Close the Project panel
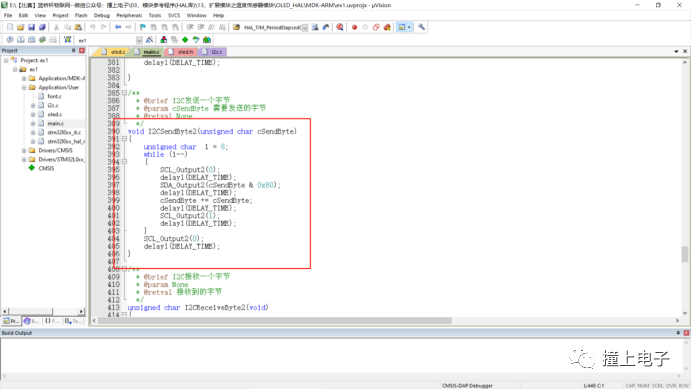Image resolution: width=692 pixels, height=389 pixels. coord(82,51)
